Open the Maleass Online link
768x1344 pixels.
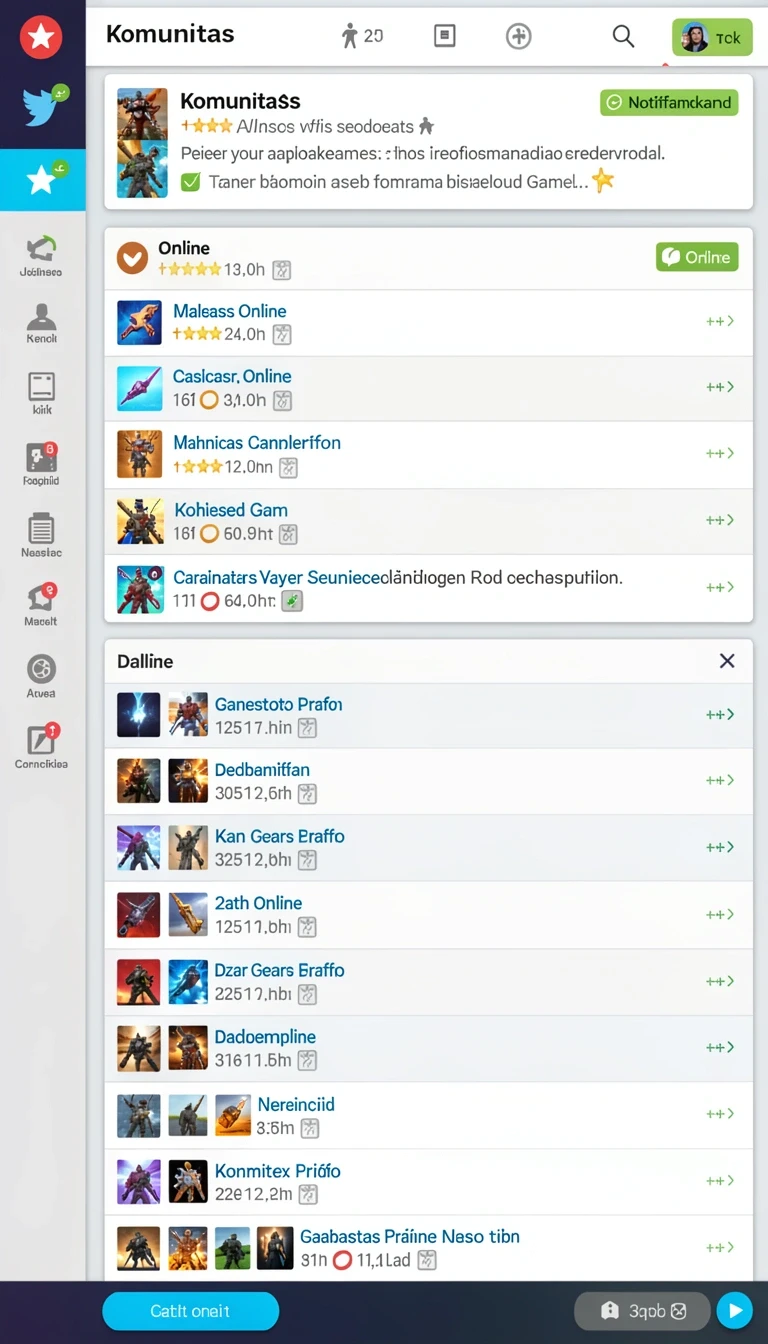point(230,311)
